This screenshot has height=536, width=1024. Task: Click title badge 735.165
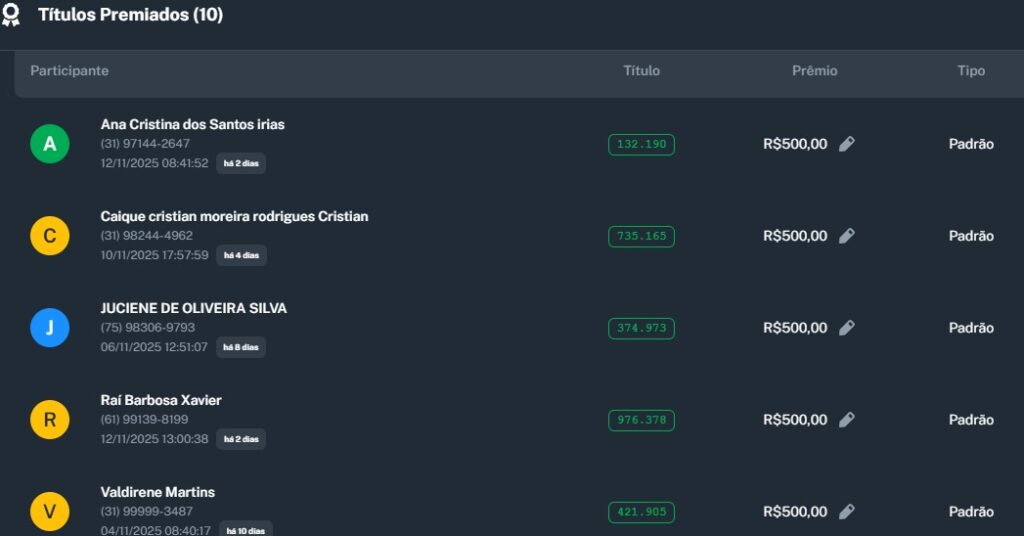[641, 236]
